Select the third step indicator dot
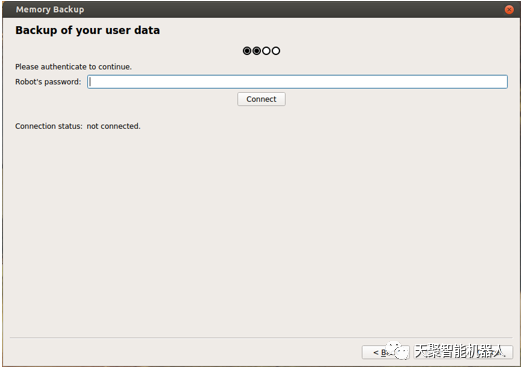This screenshot has height=375, width=522. [x=266, y=51]
